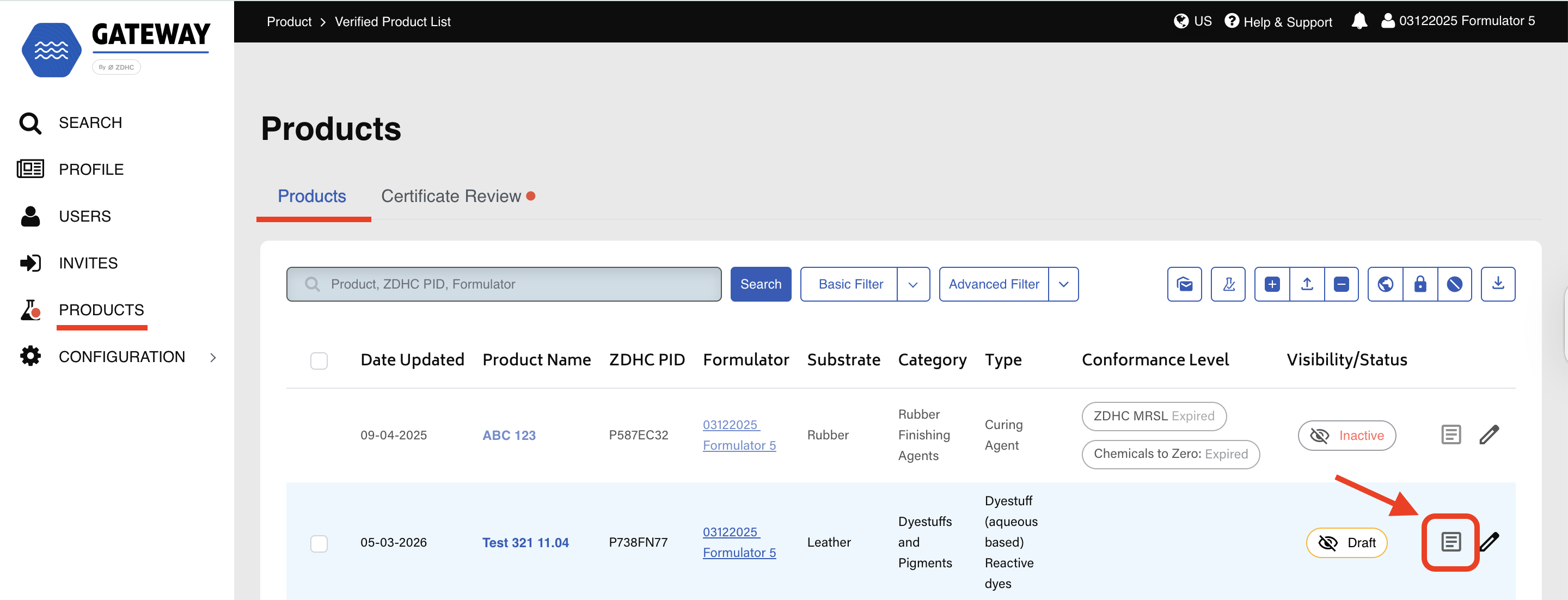Edit ABC 123 with the pencil icon
Image resolution: width=1568 pixels, height=600 pixels.
[x=1490, y=434]
